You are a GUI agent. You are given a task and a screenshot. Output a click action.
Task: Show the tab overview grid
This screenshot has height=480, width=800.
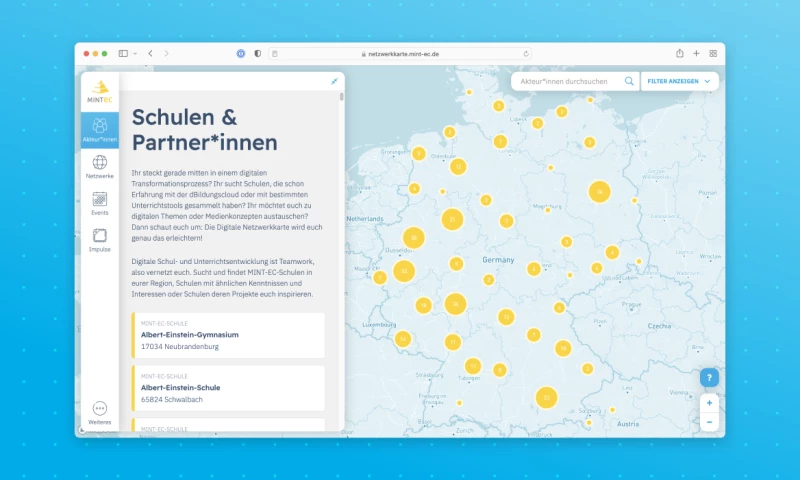713,54
